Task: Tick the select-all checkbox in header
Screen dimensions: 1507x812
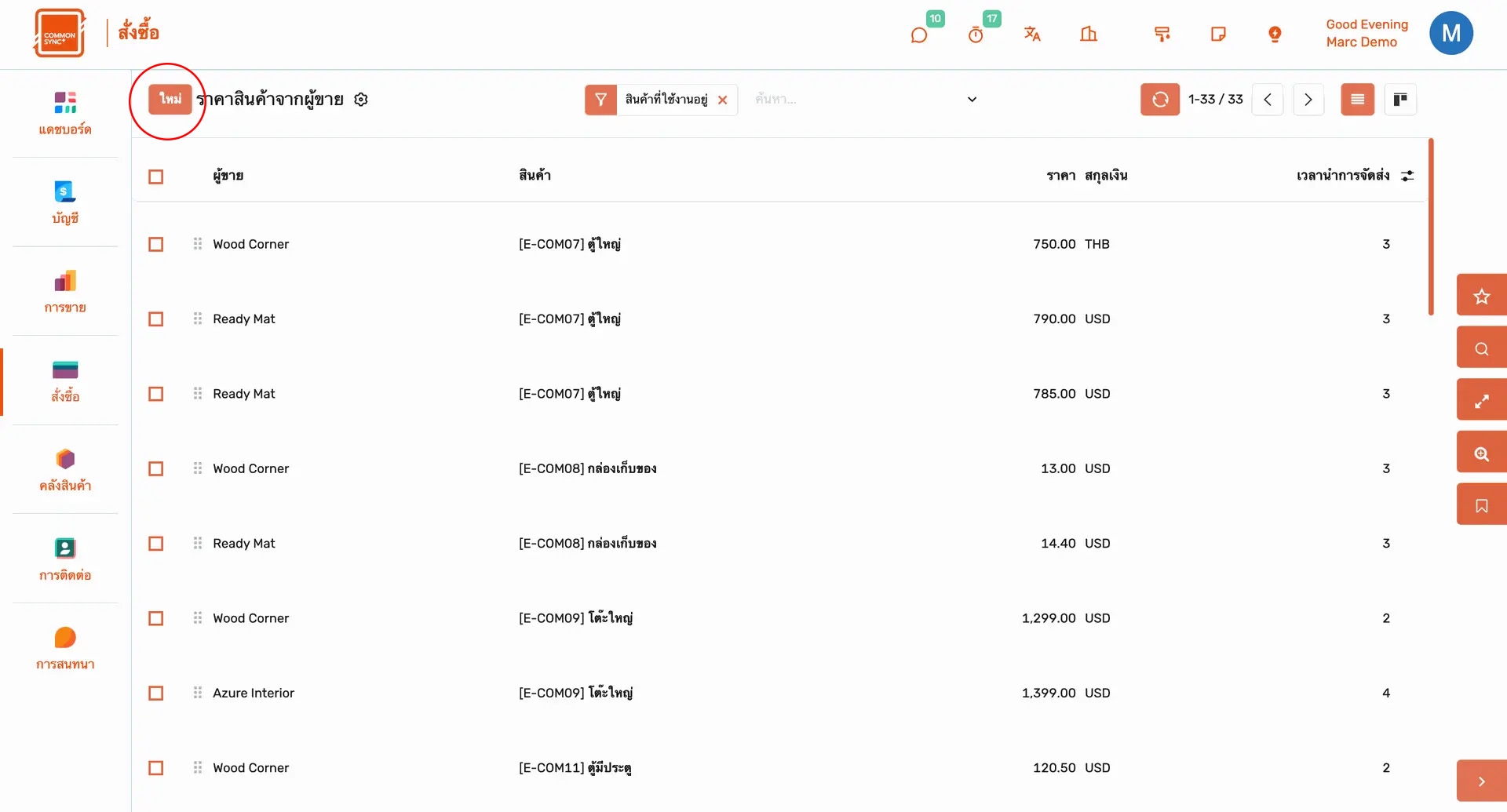Action: [156, 177]
